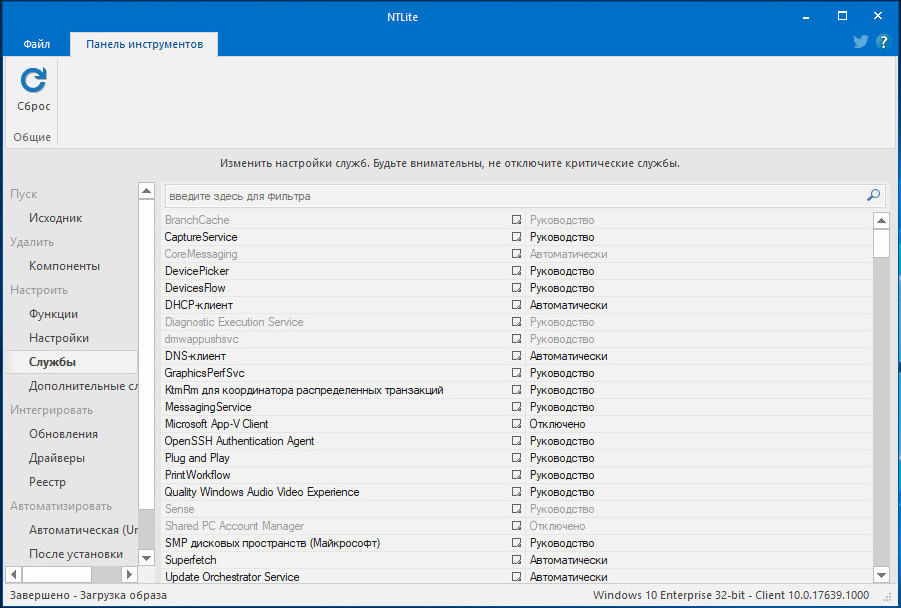Open Компоненты page in sidebar
The image size is (901, 608).
pyautogui.click(x=64, y=265)
